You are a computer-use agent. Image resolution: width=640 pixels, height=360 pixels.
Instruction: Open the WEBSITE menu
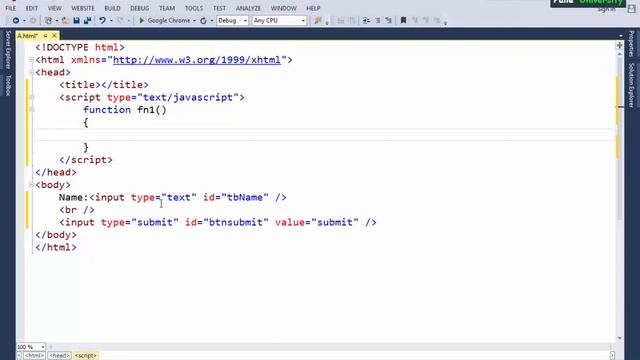83,8
